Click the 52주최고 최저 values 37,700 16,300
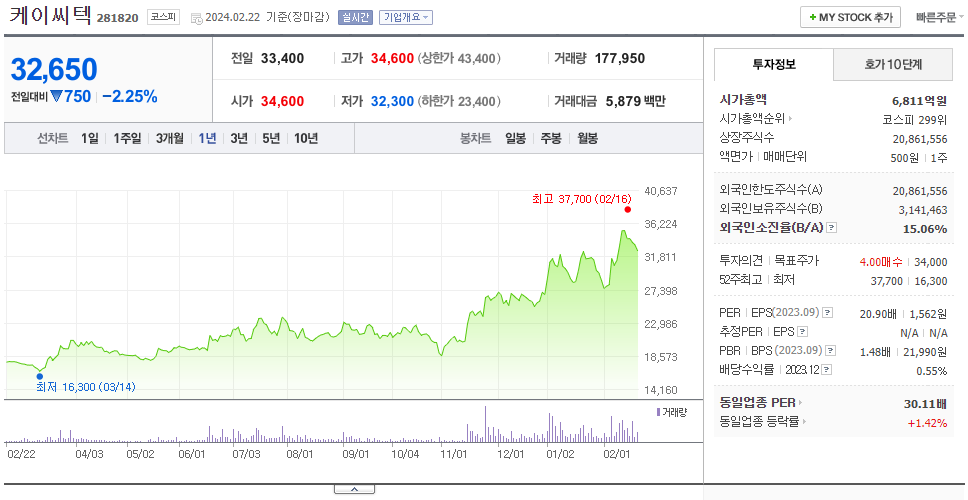The width and height of the screenshot is (968, 500). tap(909, 281)
